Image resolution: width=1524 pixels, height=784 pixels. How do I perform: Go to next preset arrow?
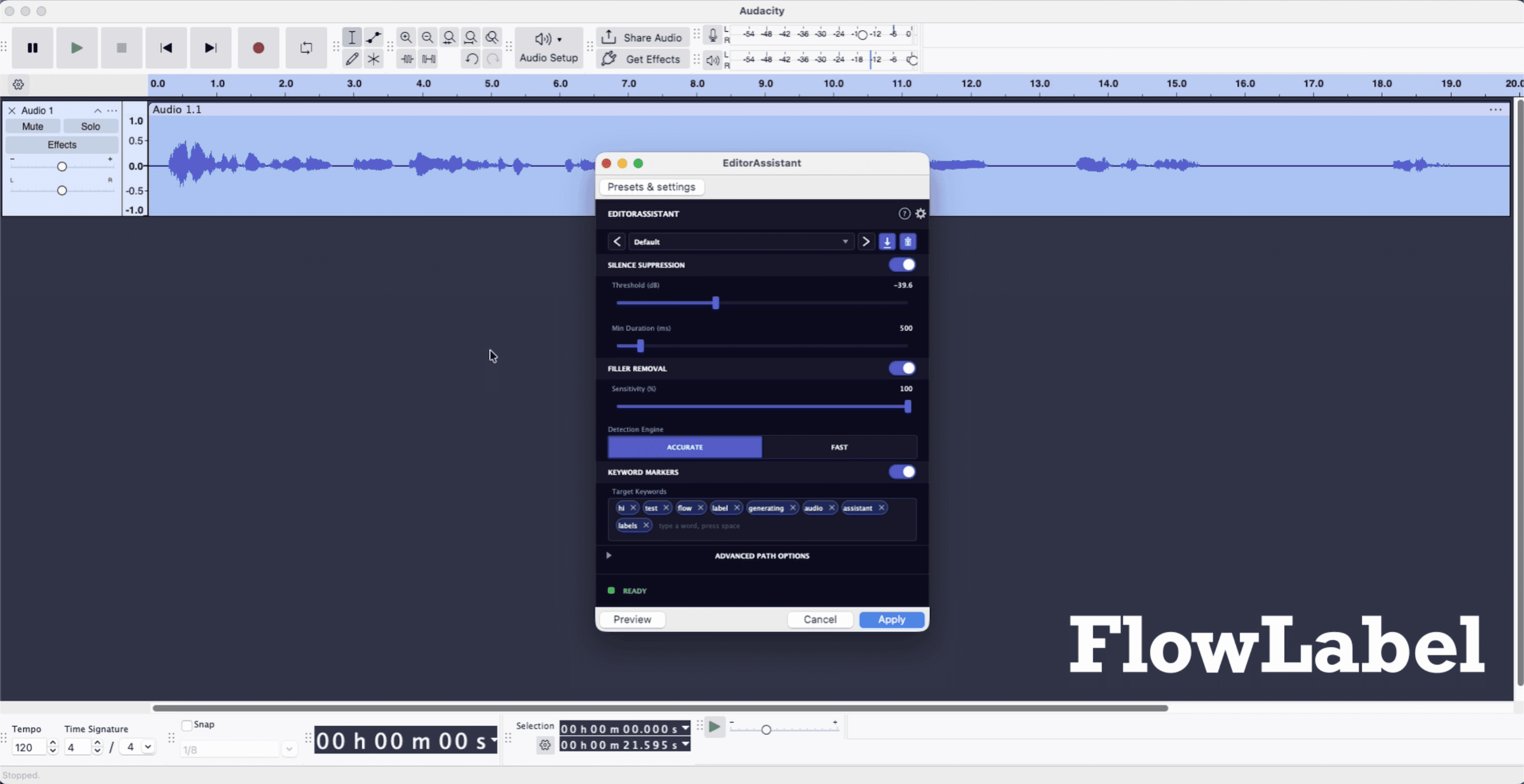coord(865,241)
